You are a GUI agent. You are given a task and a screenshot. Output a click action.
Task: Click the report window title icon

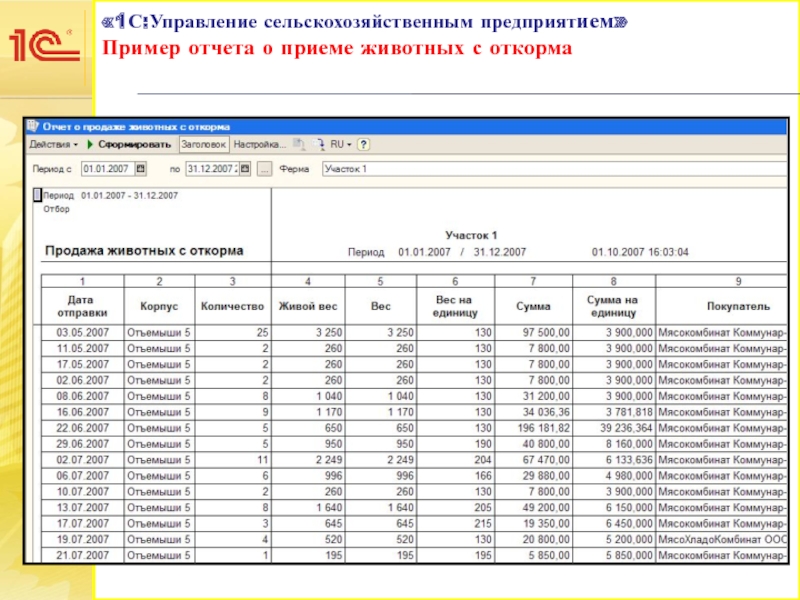pos(33,126)
